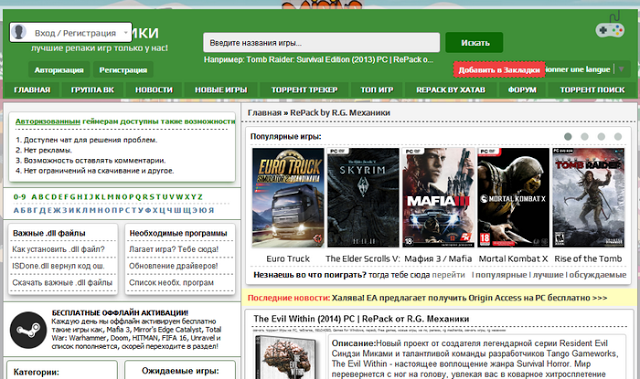Click the game name search field
The height and width of the screenshot is (379, 640).
[322, 43]
